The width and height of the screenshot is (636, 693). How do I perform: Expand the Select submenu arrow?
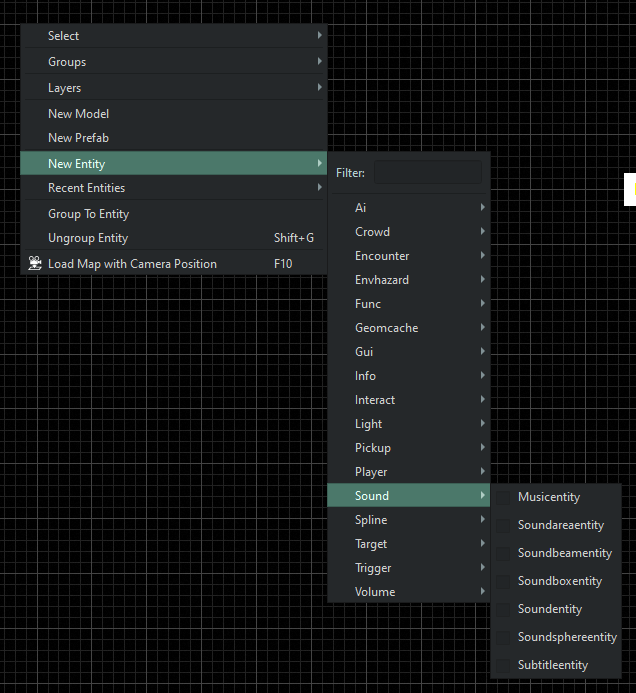320,35
